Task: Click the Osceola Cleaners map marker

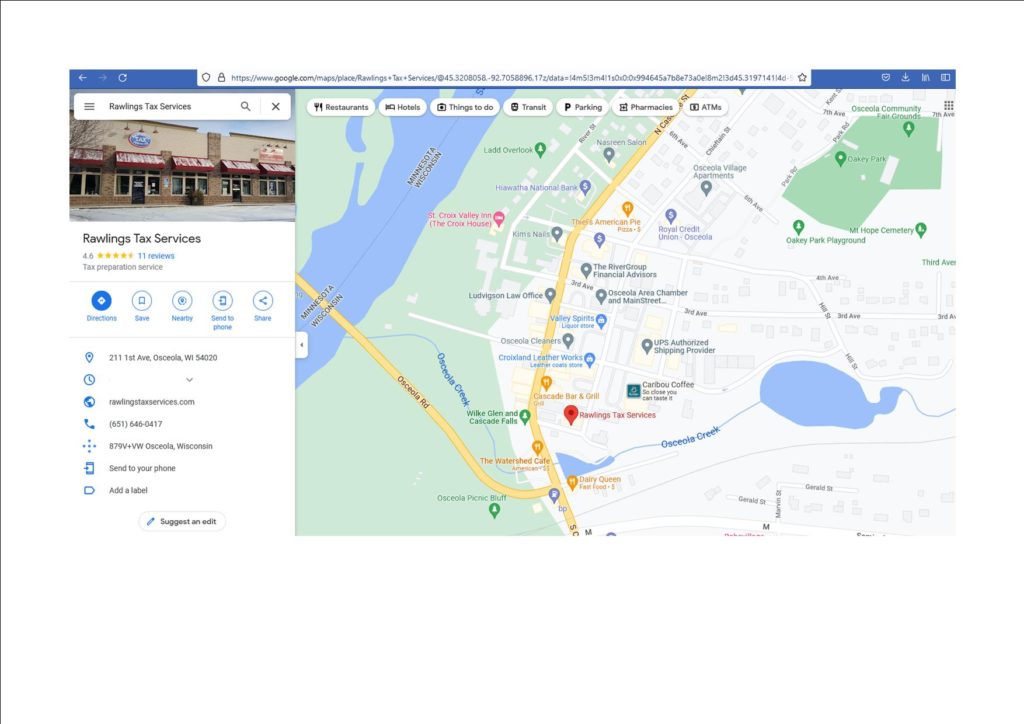Action: coord(568,341)
